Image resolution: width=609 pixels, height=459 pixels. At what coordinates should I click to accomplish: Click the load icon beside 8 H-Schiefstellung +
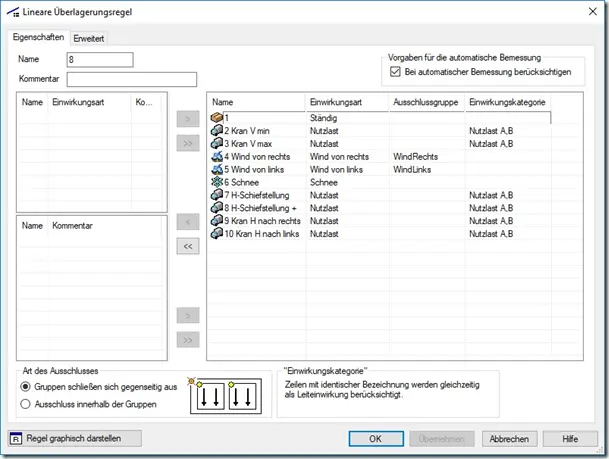pos(217,208)
